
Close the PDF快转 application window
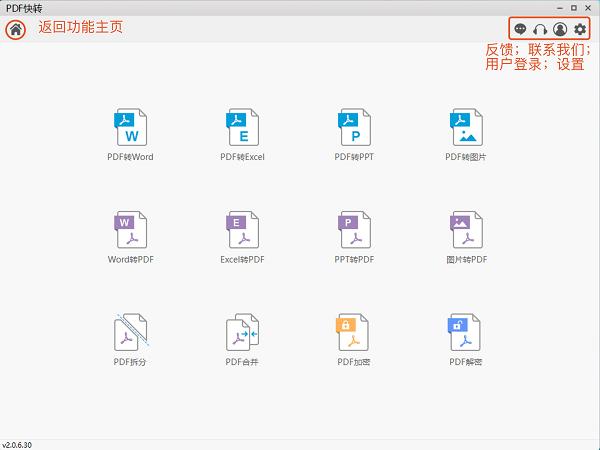[589, 7]
